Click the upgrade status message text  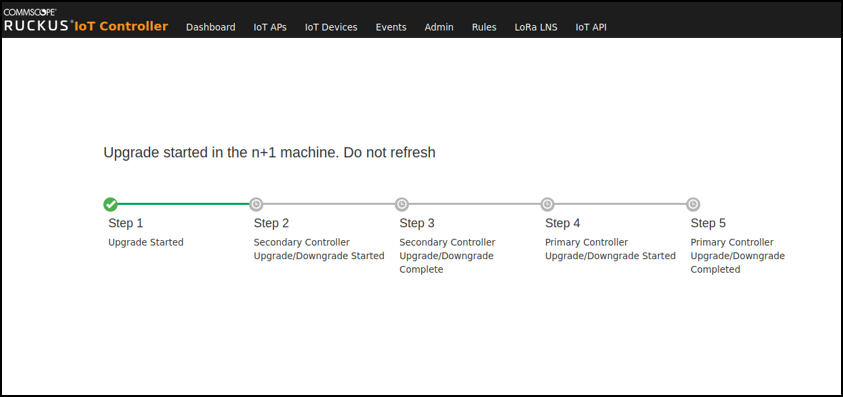click(x=269, y=153)
